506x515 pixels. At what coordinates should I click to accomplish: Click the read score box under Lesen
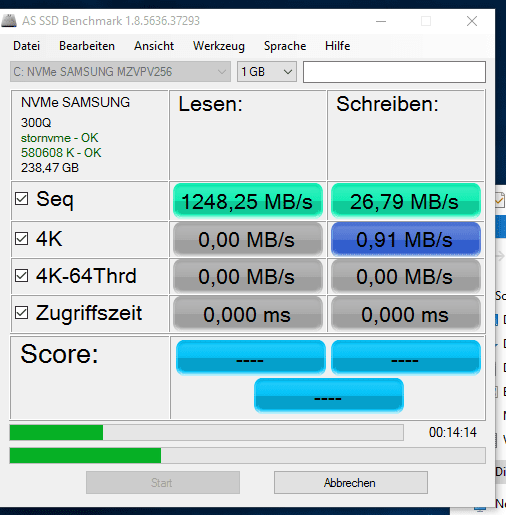(251, 357)
